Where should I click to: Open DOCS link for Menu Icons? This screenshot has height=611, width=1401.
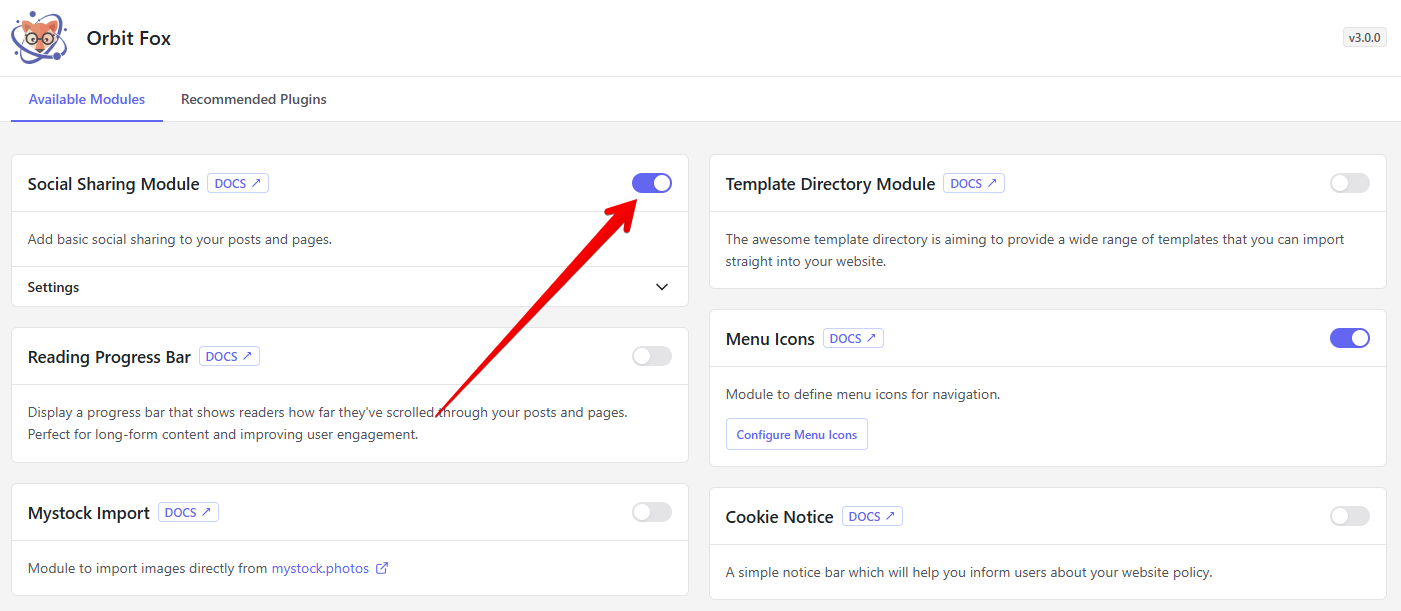pyautogui.click(x=853, y=339)
